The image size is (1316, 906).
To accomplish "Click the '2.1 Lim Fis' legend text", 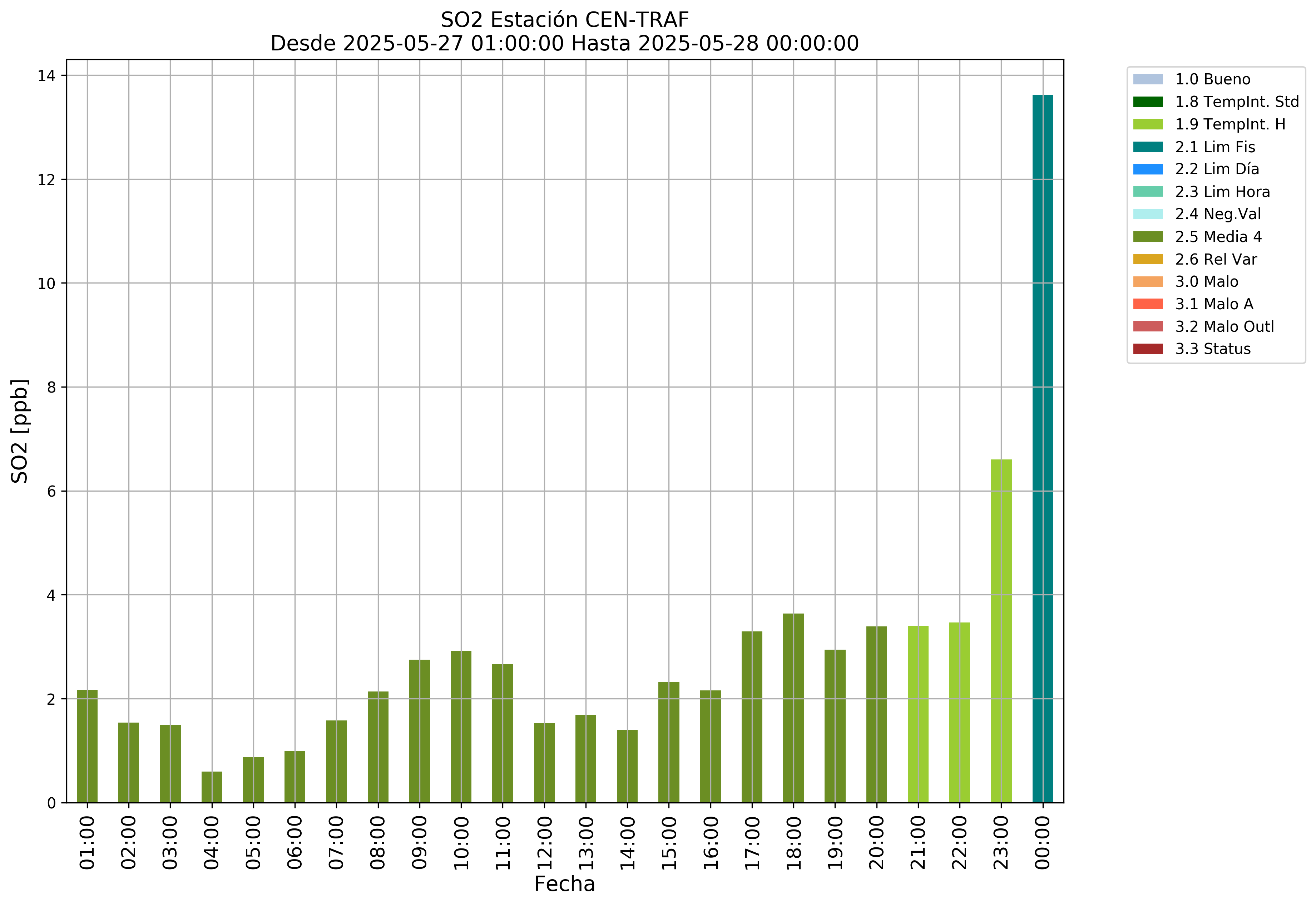I will (1215, 147).
